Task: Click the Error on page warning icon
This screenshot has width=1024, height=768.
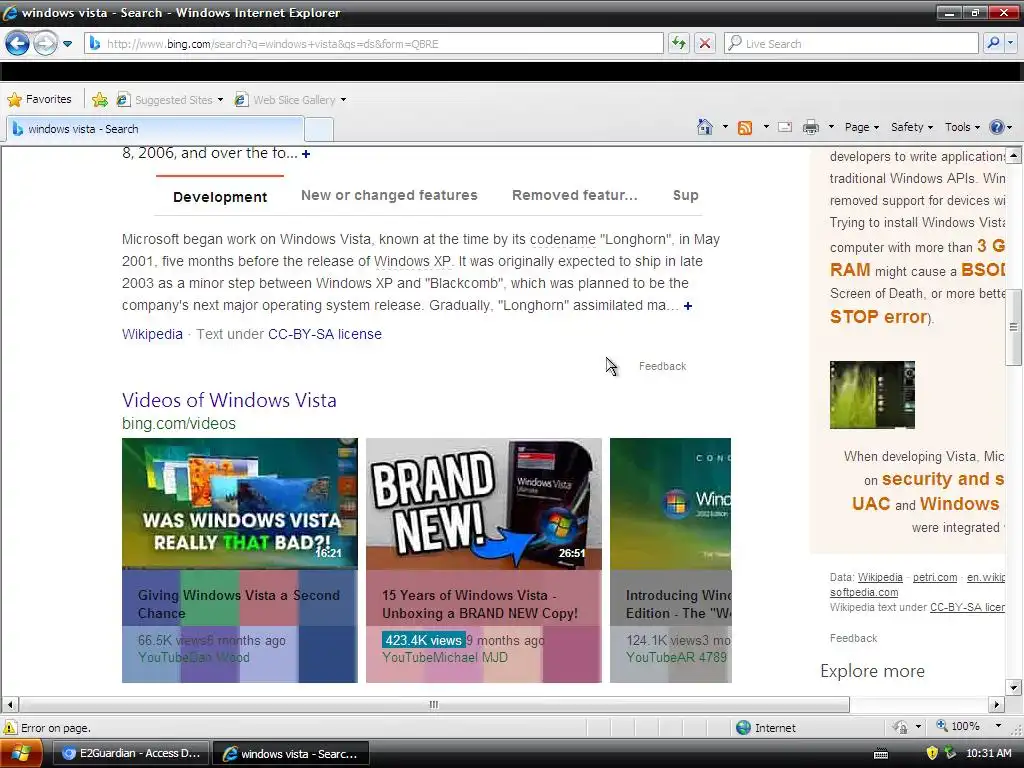Action: (x=10, y=728)
